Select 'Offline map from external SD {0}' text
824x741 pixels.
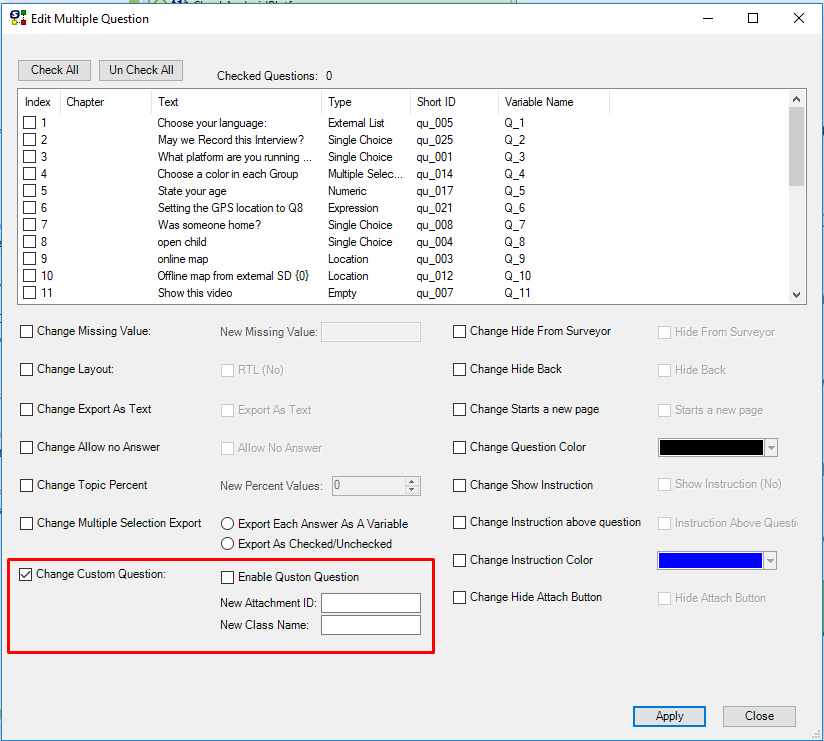[233, 276]
